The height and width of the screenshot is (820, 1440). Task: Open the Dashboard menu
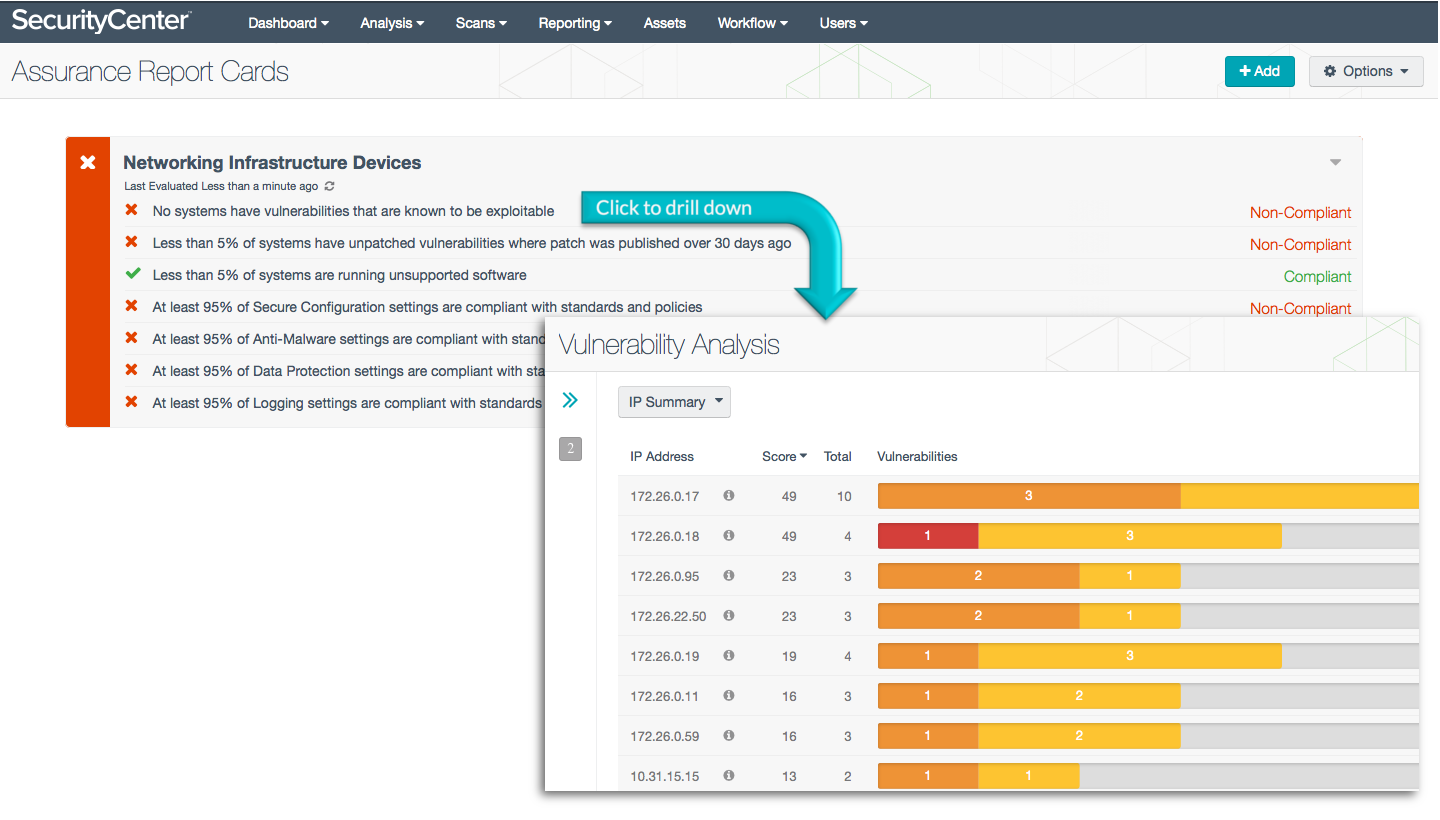(289, 23)
